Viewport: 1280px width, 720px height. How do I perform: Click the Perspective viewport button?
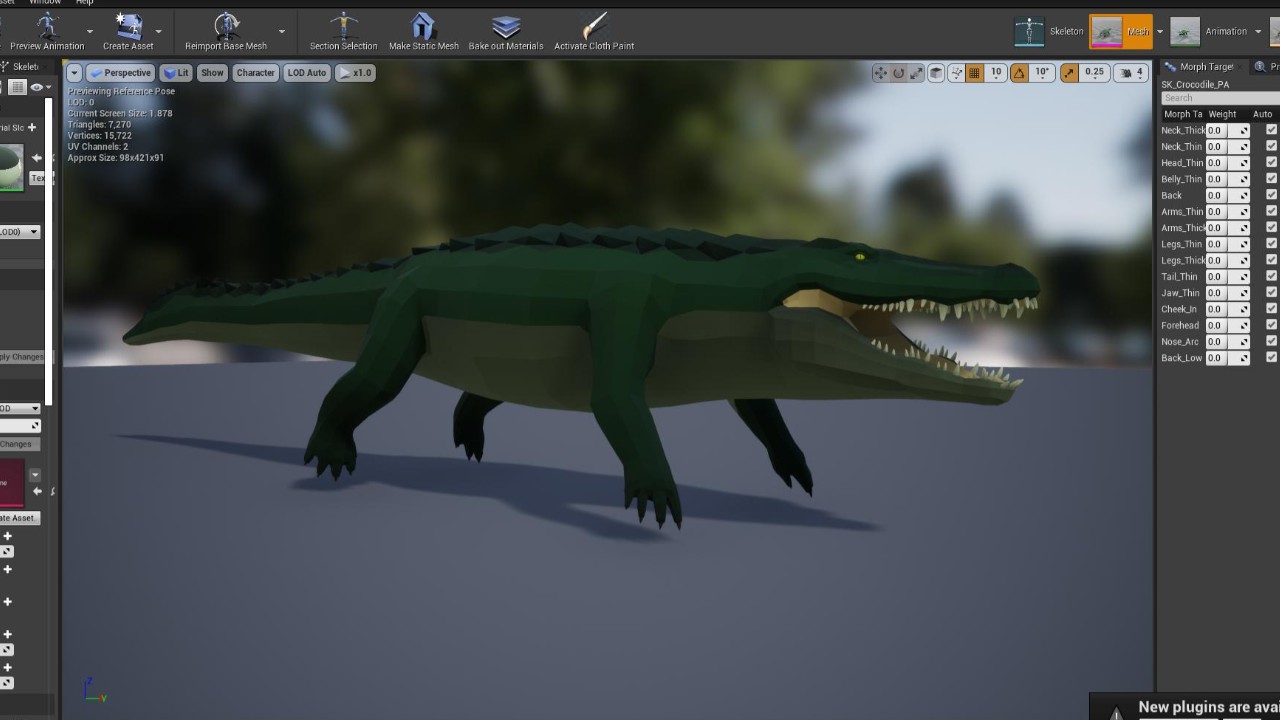pyautogui.click(x=120, y=73)
